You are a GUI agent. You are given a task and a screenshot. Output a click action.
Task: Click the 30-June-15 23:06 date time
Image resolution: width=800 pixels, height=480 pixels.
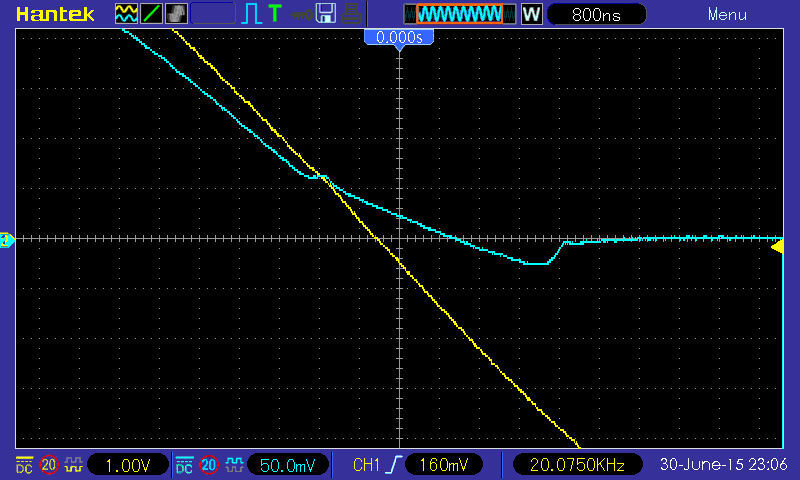tap(723, 464)
